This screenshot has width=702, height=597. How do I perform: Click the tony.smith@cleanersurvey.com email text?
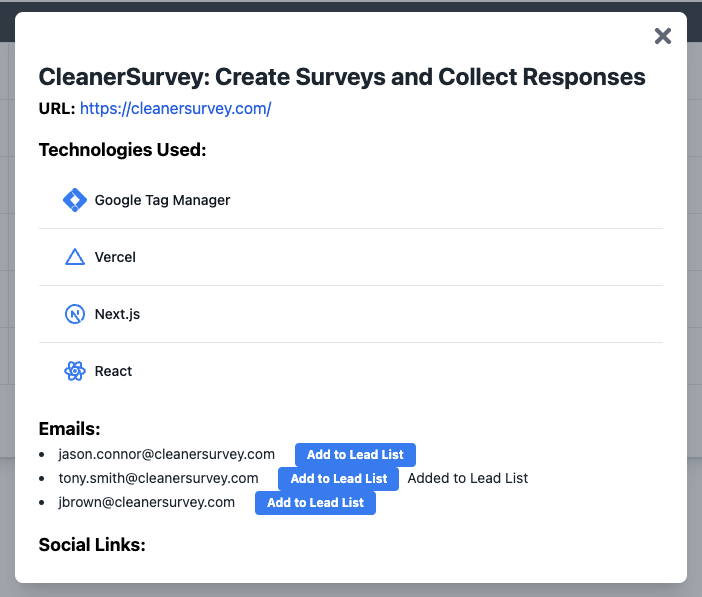(x=158, y=478)
